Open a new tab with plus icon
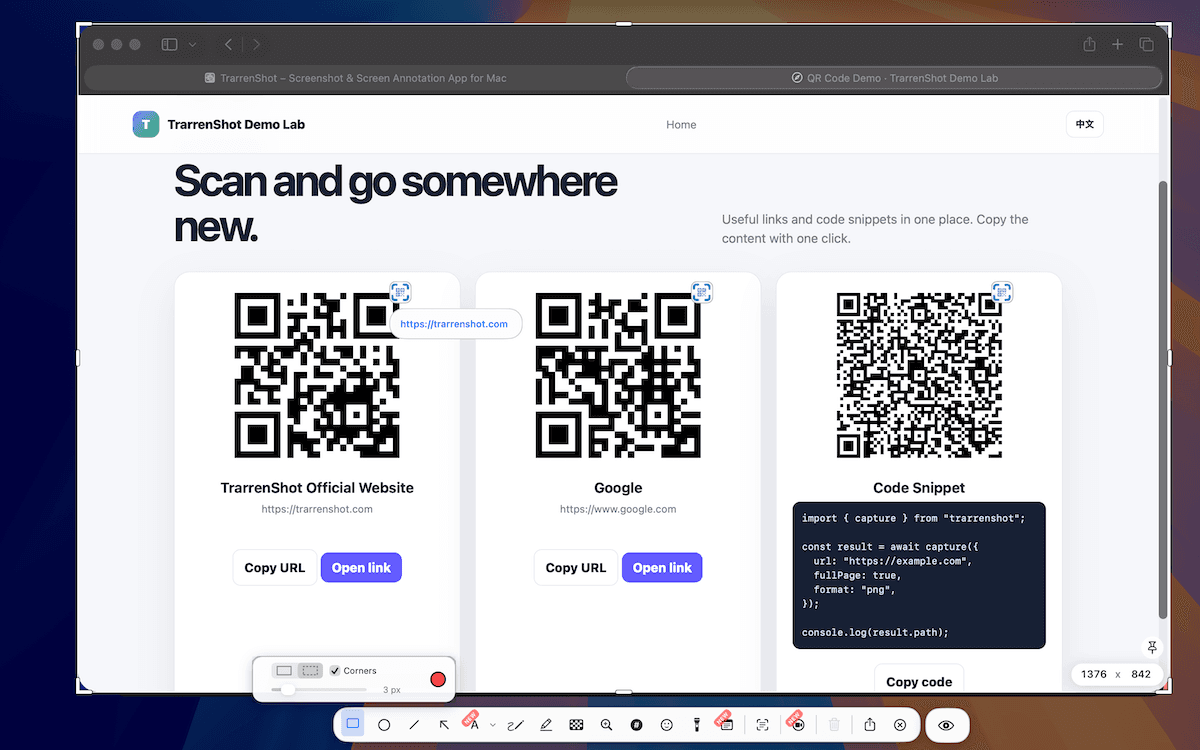1200x750 pixels. (x=1118, y=44)
